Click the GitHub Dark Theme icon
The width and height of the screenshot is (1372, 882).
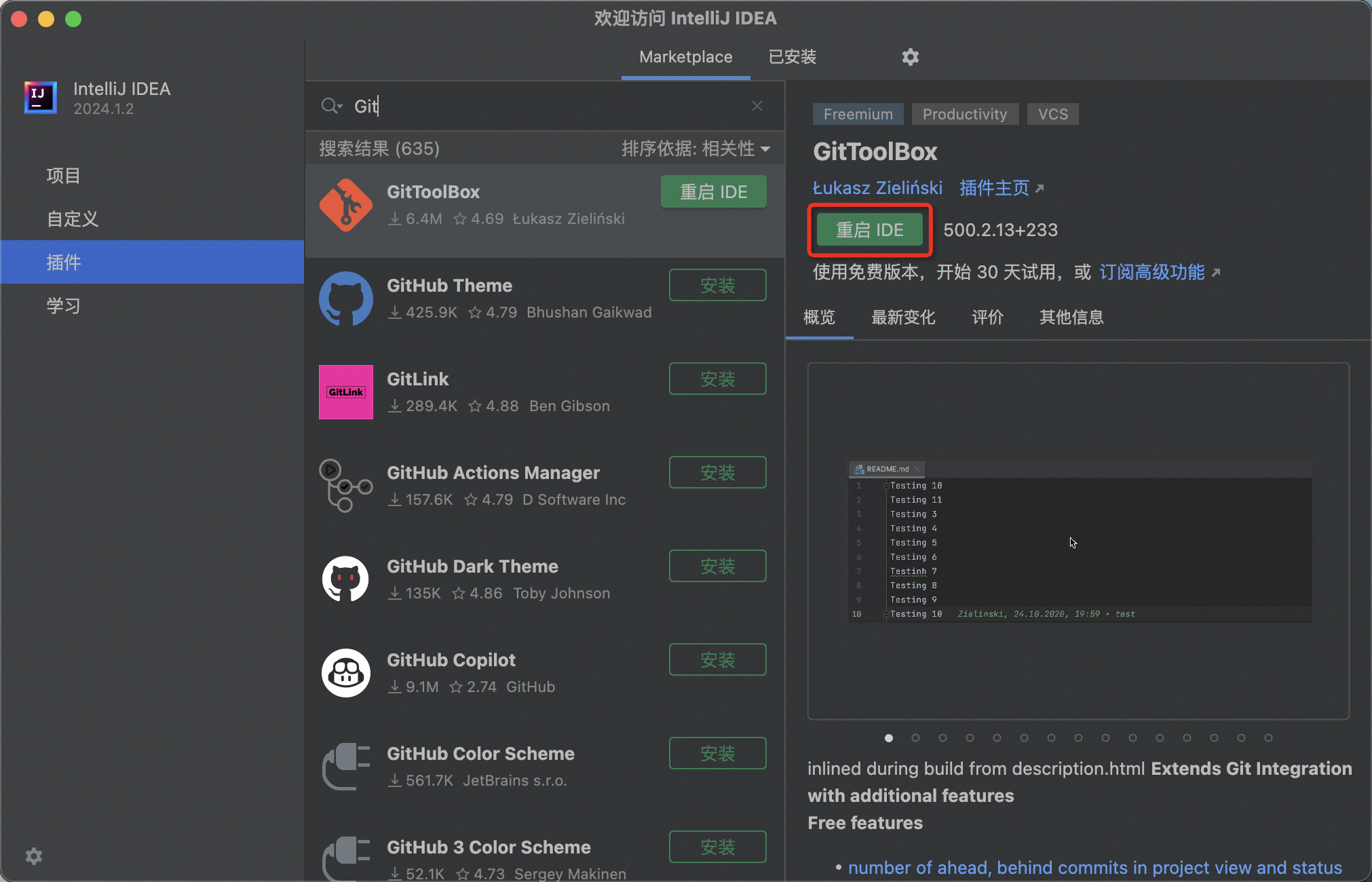[345, 579]
